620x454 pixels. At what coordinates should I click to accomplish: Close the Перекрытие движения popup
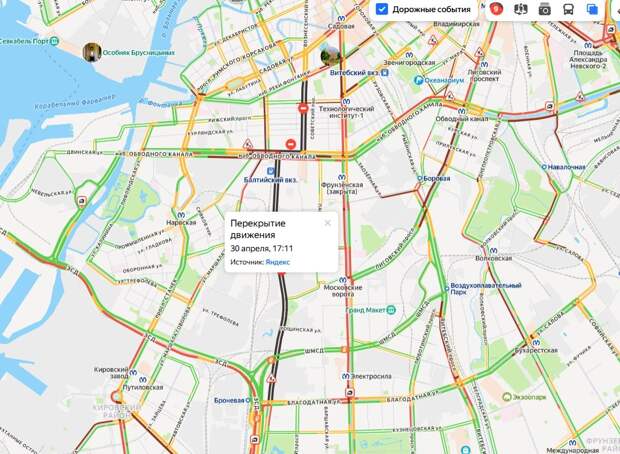pos(327,223)
